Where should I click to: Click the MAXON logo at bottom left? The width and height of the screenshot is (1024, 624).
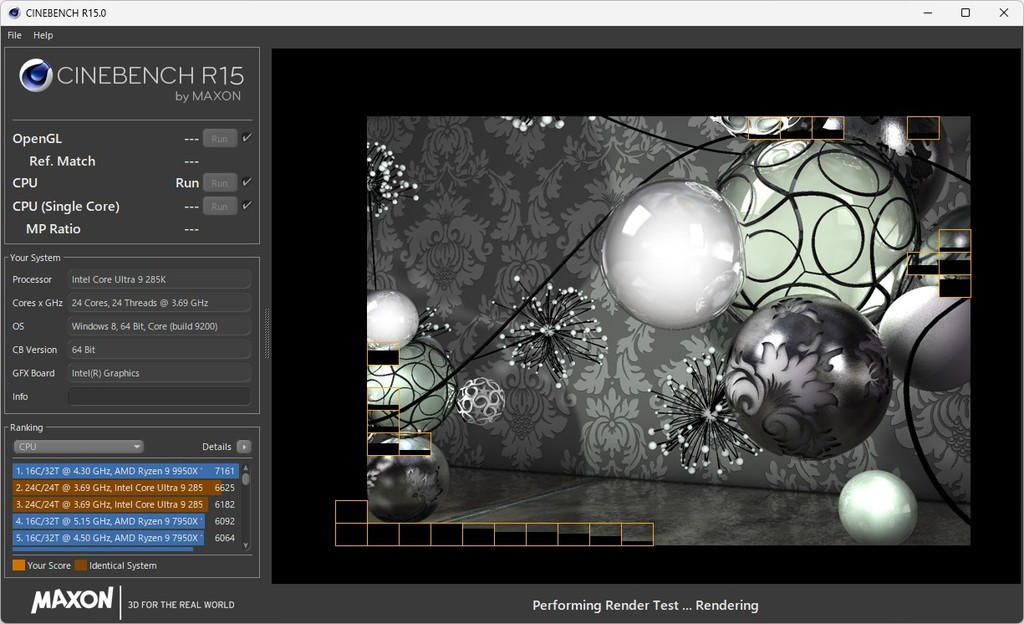[x=72, y=600]
